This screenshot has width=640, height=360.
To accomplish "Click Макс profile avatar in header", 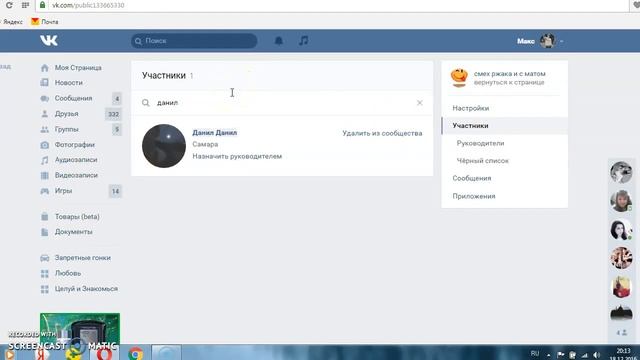I will click(x=547, y=41).
